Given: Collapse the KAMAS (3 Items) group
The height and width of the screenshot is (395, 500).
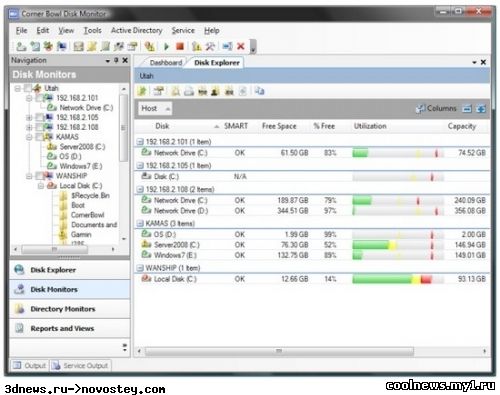Looking at the screenshot, I should [140, 223].
